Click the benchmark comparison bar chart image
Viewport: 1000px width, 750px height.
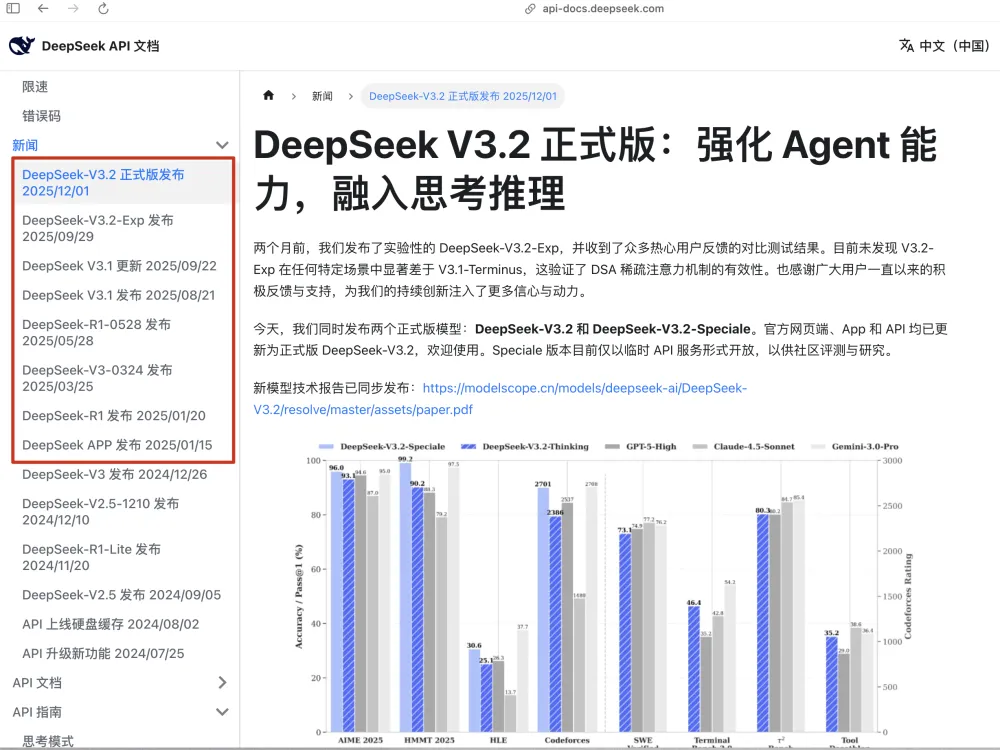click(598, 590)
